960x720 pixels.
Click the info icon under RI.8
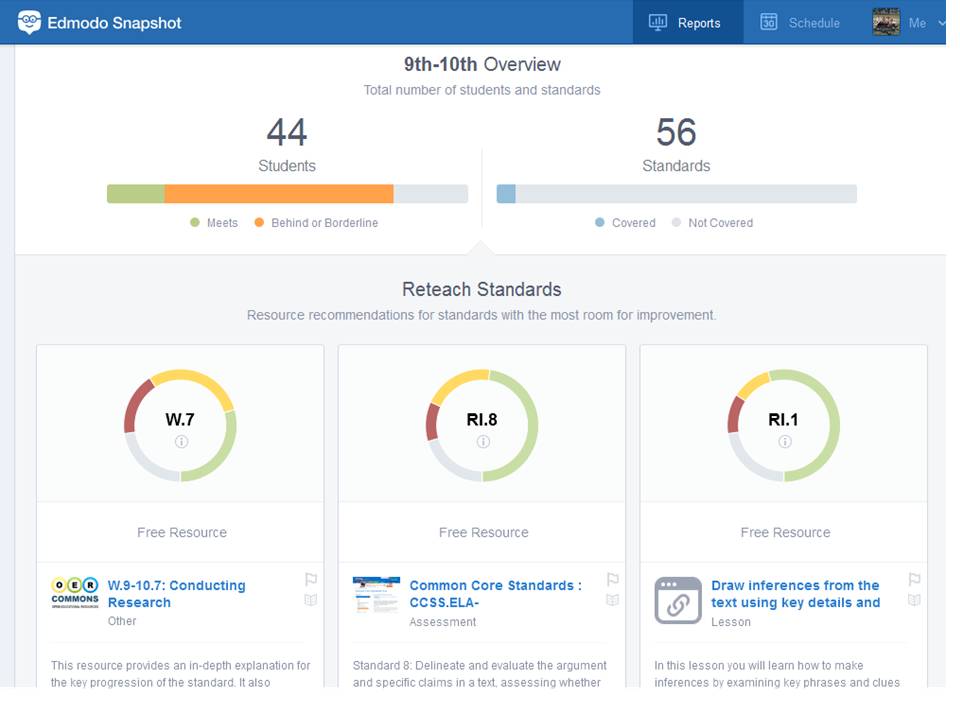(x=483, y=442)
